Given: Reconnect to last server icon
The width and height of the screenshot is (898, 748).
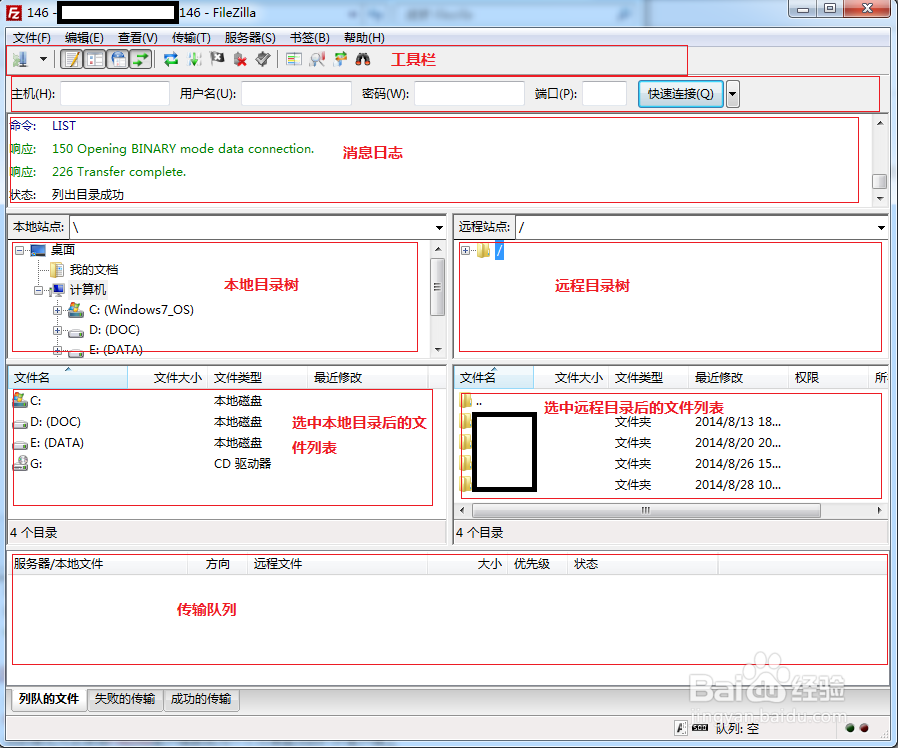Looking at the screenshot, I should click(x=263, y=59).
